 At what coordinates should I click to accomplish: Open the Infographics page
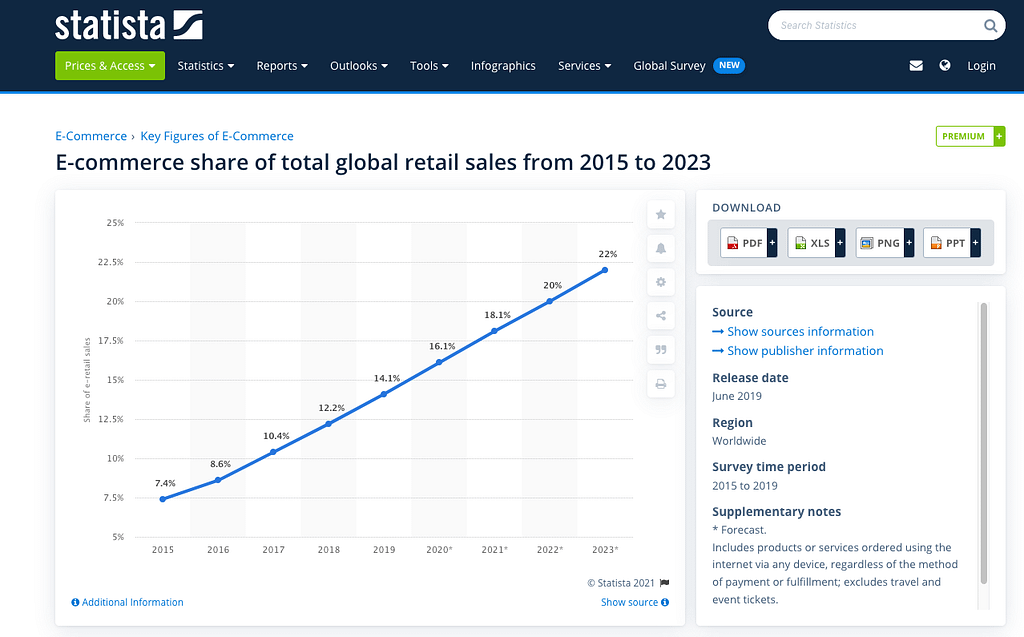click(503, 65)
